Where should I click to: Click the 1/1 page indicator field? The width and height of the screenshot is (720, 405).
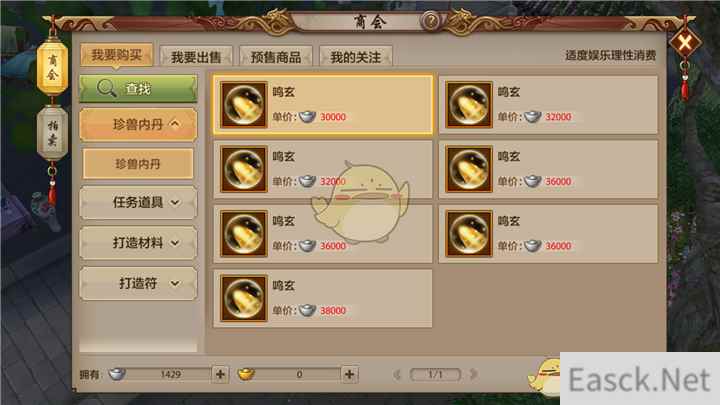click(435, 374)
